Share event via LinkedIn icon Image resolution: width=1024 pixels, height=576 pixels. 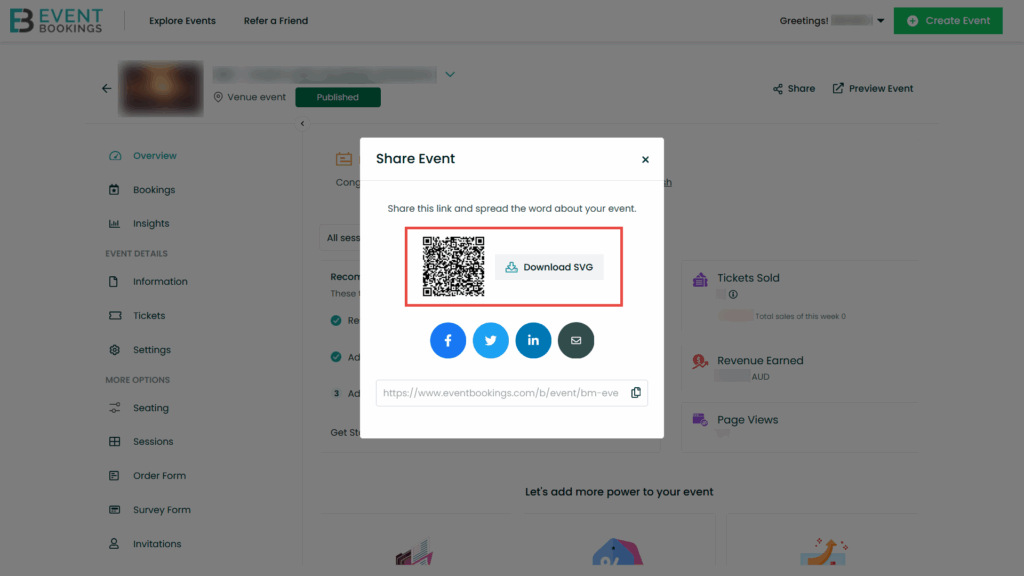(533, 340)
